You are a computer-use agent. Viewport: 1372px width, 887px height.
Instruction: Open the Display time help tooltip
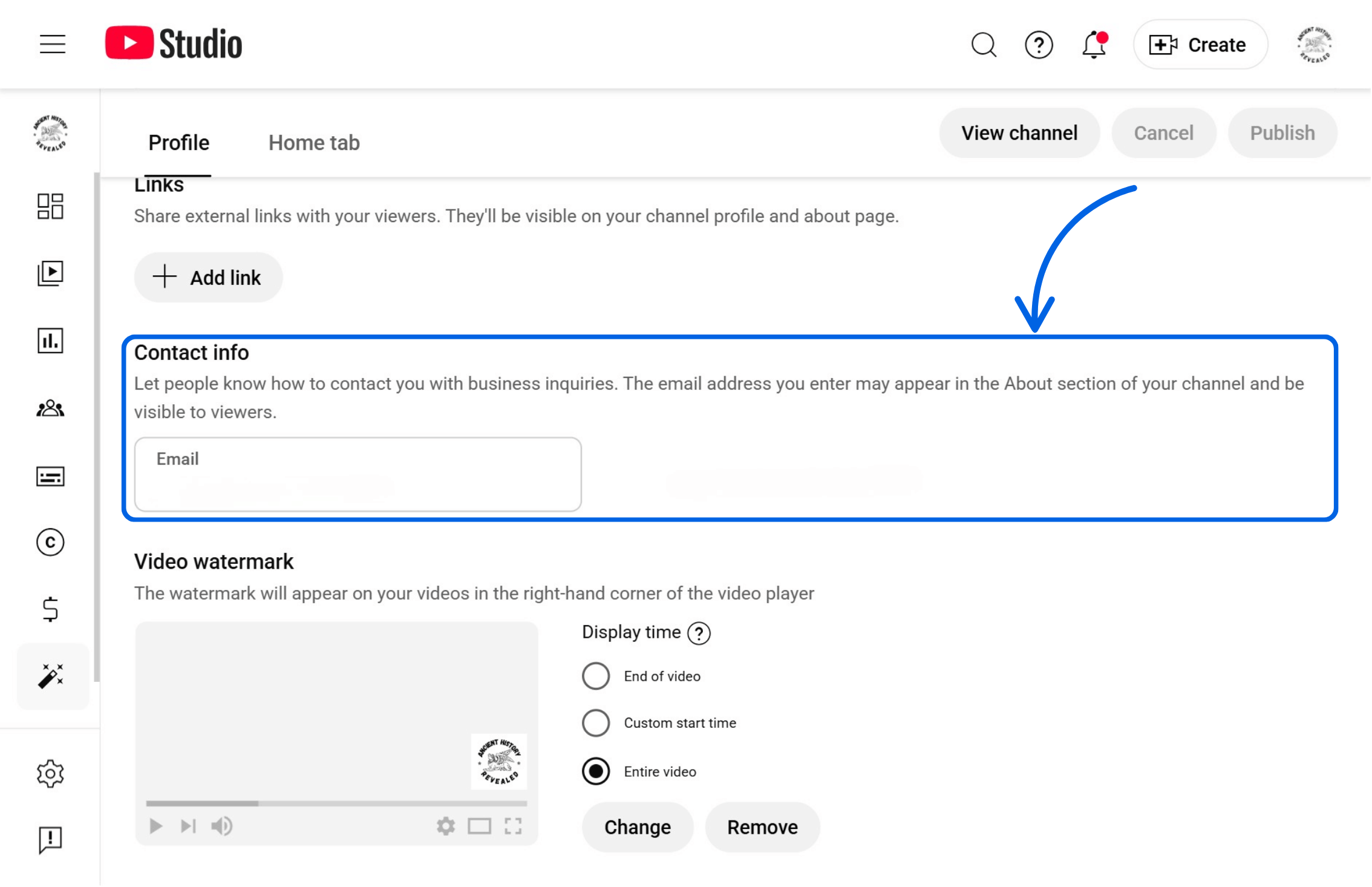(699, 633)
